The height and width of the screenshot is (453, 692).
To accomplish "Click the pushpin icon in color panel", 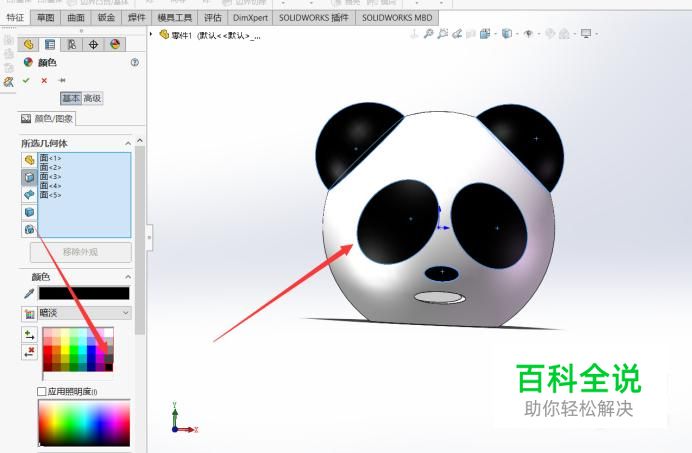I will [x=62, y=80].
